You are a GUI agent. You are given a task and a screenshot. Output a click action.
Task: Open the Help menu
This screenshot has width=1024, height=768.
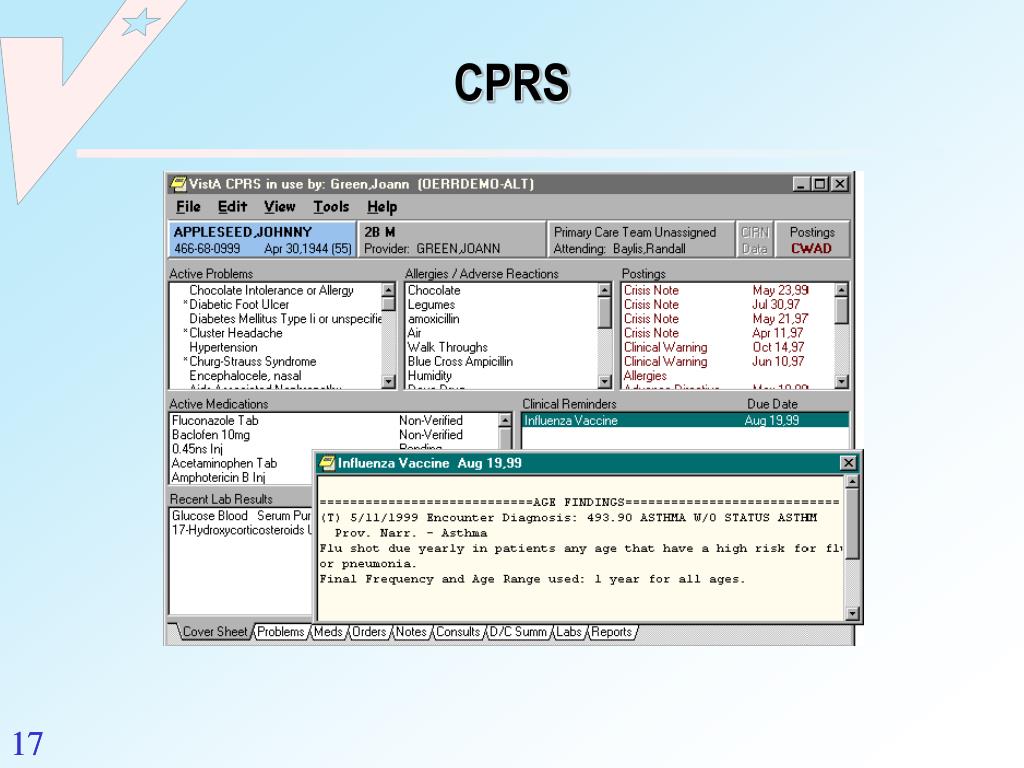pyautogui.click(x=382, y=207)
